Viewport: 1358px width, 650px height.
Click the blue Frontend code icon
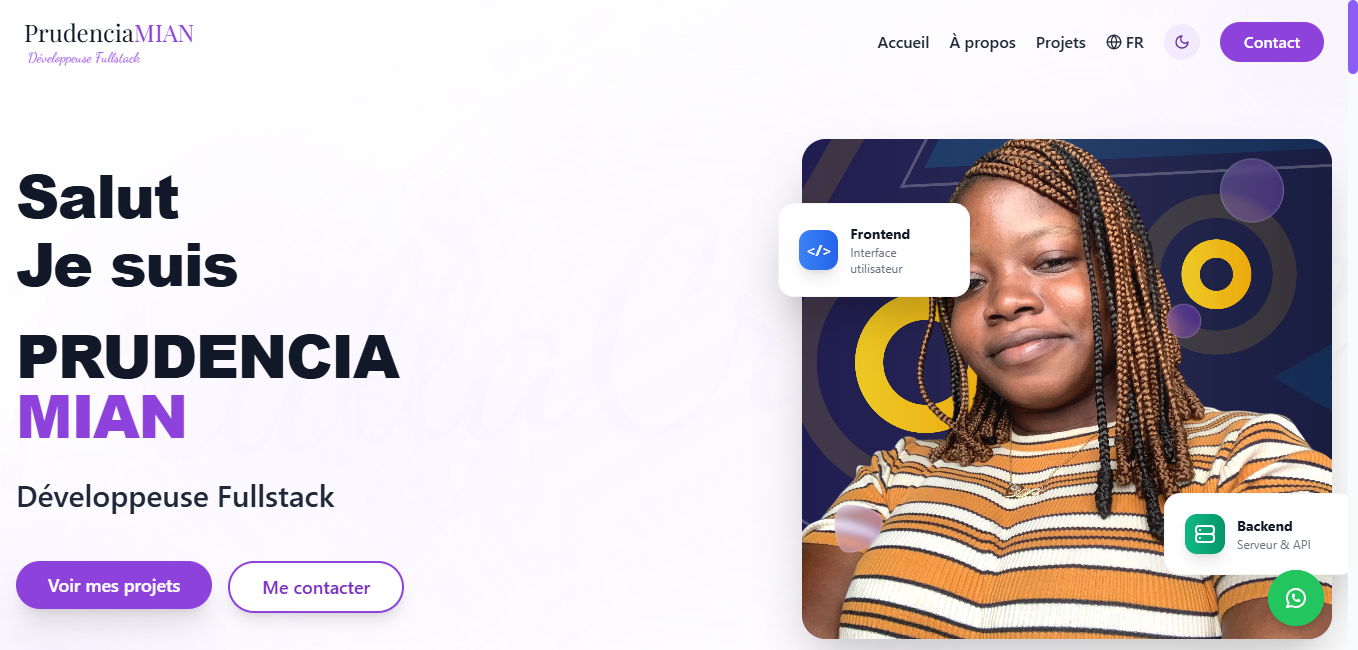point(818,250)
